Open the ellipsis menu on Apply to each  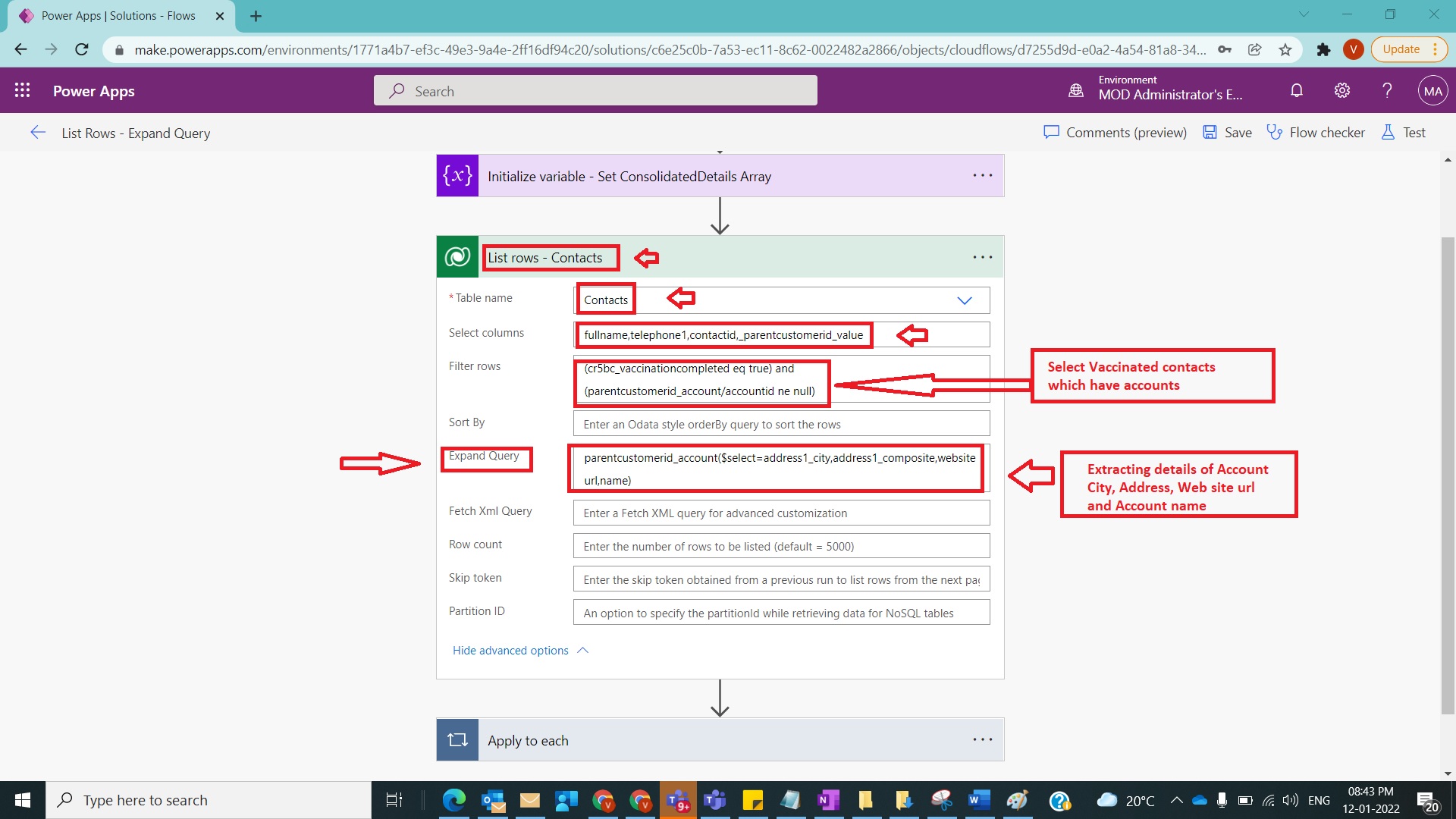tap(982, 739)
